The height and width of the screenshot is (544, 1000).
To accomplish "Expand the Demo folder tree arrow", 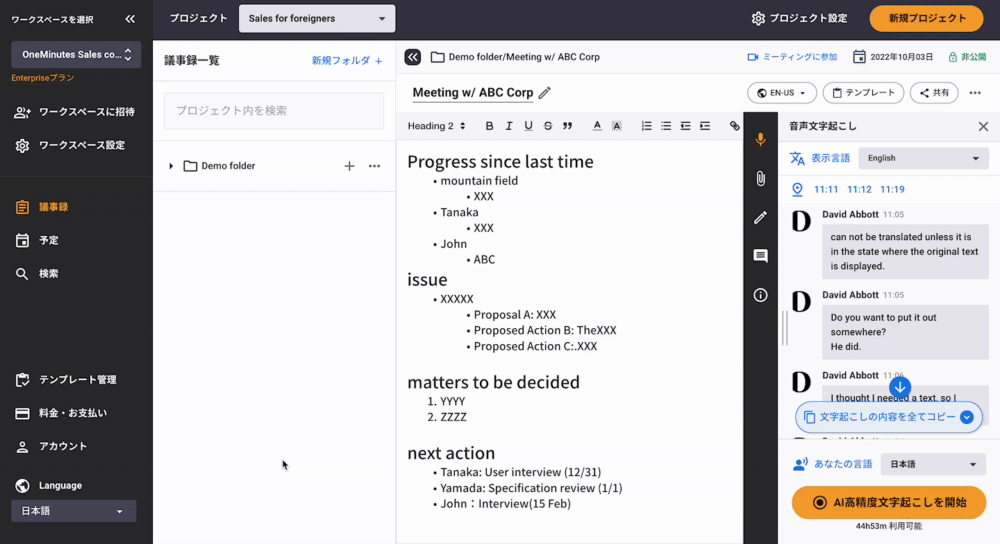I will (171, 166).
